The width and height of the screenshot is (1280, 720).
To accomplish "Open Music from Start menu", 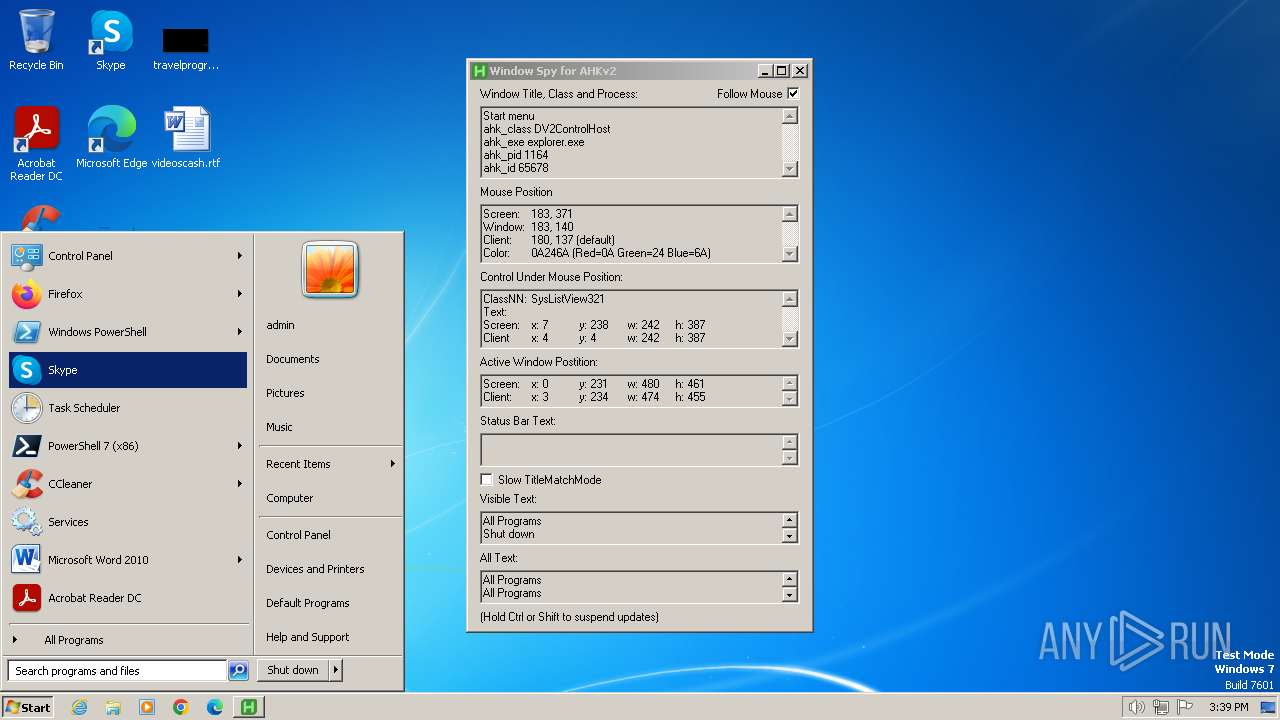I will point(279,427).
